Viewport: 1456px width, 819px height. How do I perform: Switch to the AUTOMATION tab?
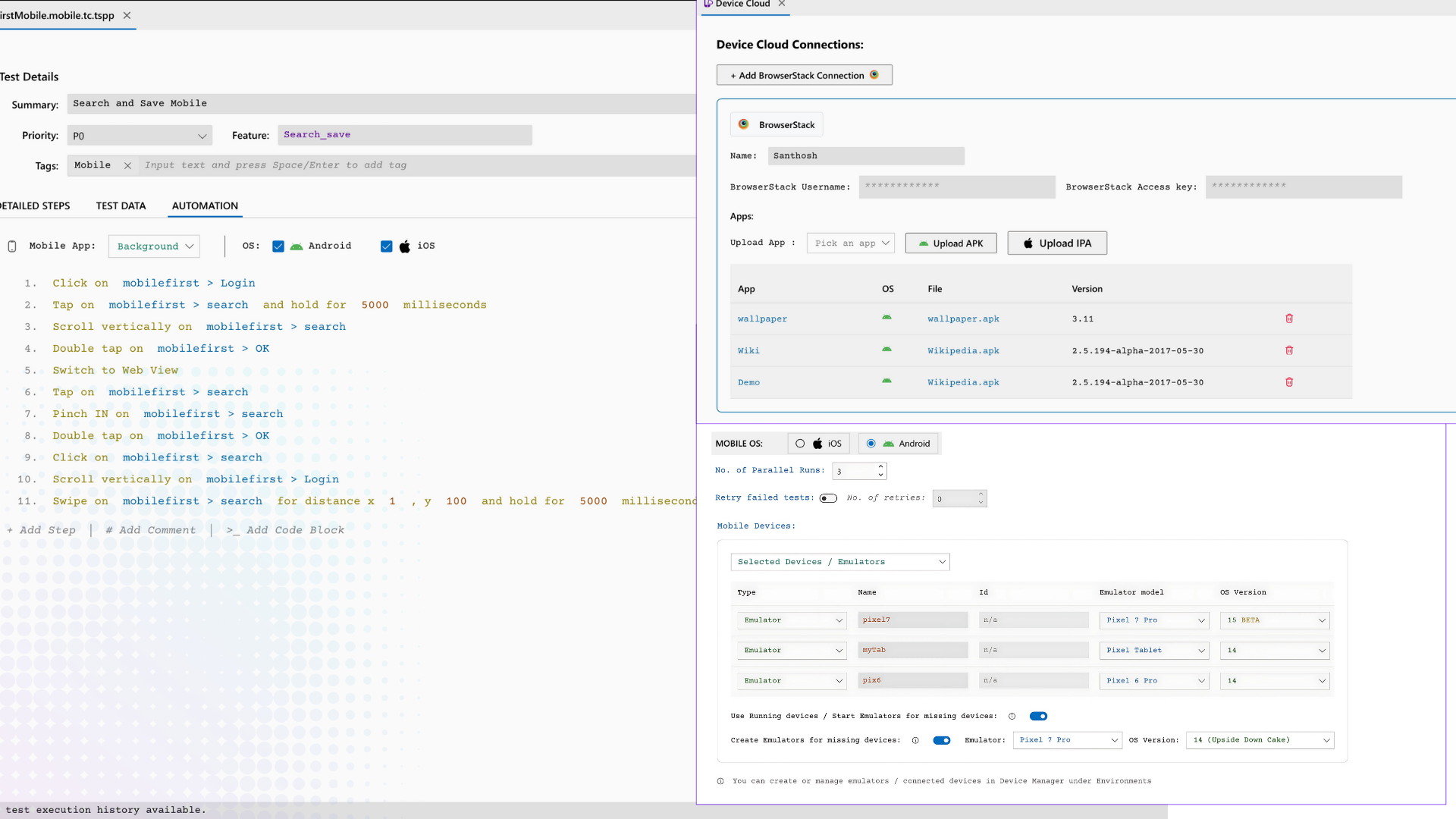(204, 205)
